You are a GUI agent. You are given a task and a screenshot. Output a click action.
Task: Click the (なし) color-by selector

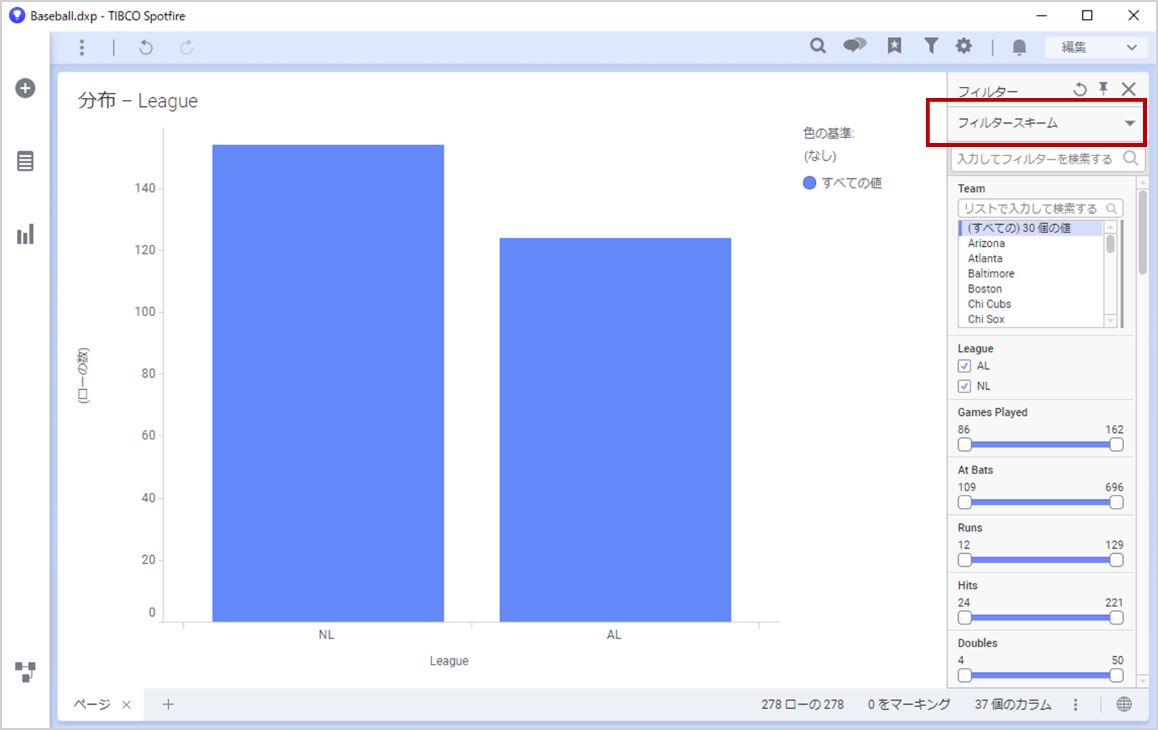pos(820,156)
